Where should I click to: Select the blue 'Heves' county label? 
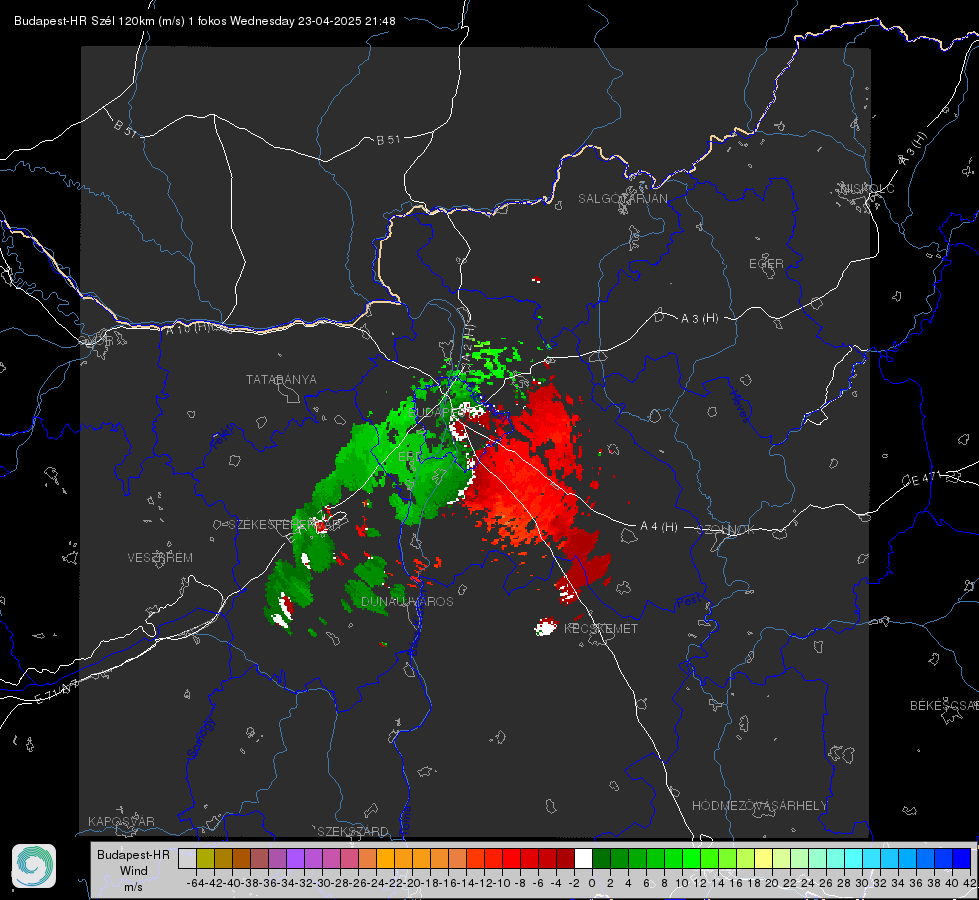click(740, 407)
